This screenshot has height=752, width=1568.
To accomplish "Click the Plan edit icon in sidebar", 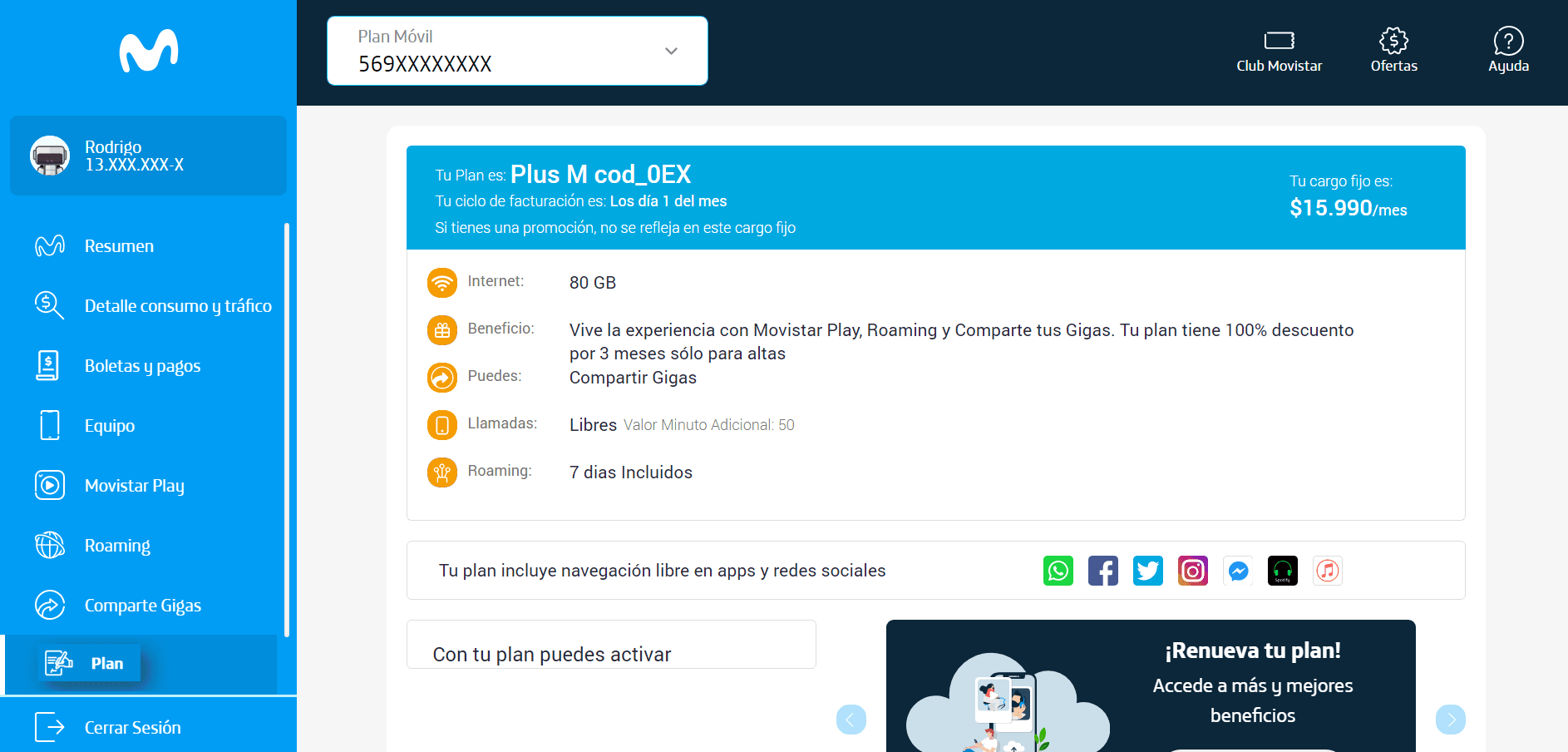I will pyautogui.click(x=59, y=663).
